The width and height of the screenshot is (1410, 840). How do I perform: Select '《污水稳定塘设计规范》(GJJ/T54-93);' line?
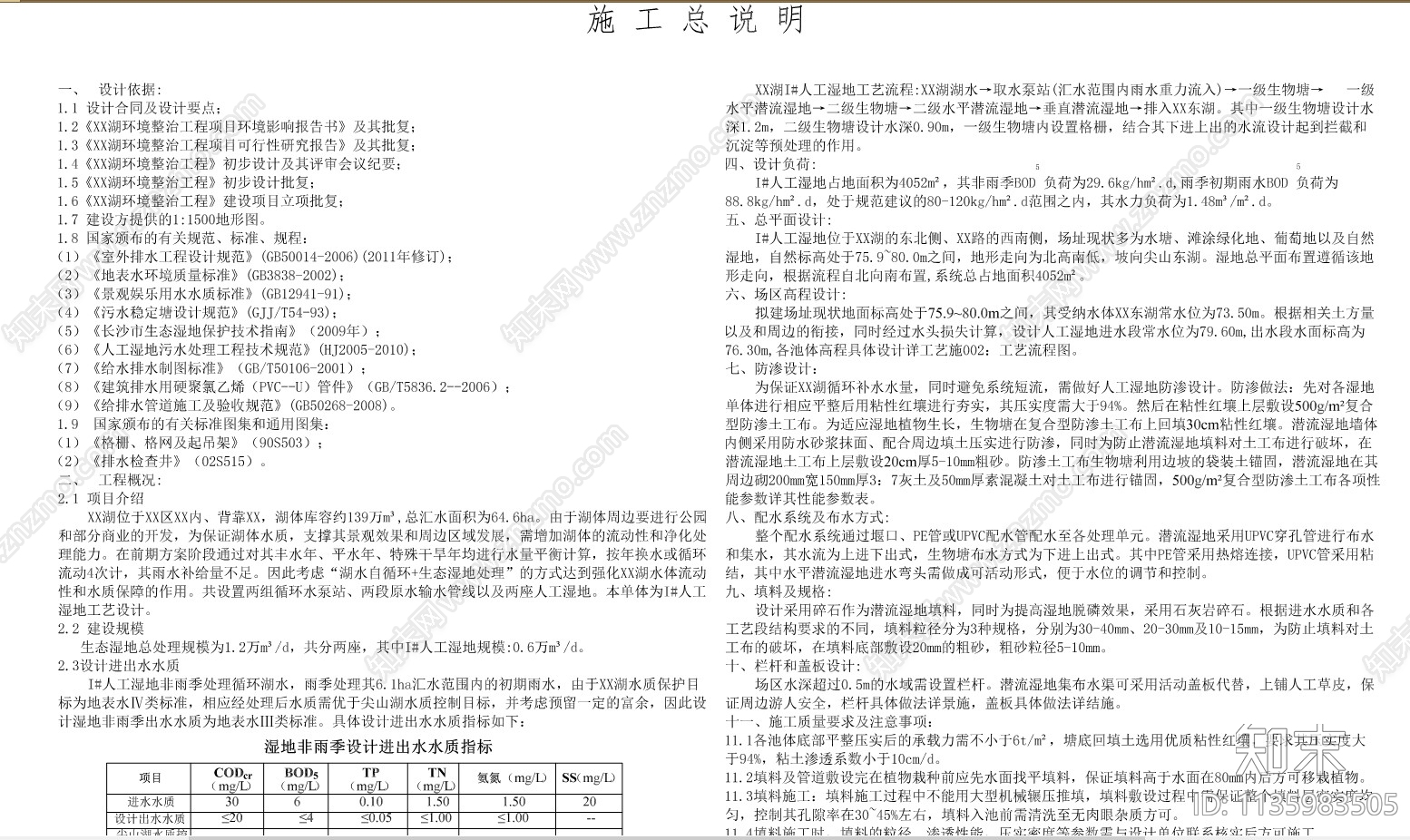[x=197, y=312]
